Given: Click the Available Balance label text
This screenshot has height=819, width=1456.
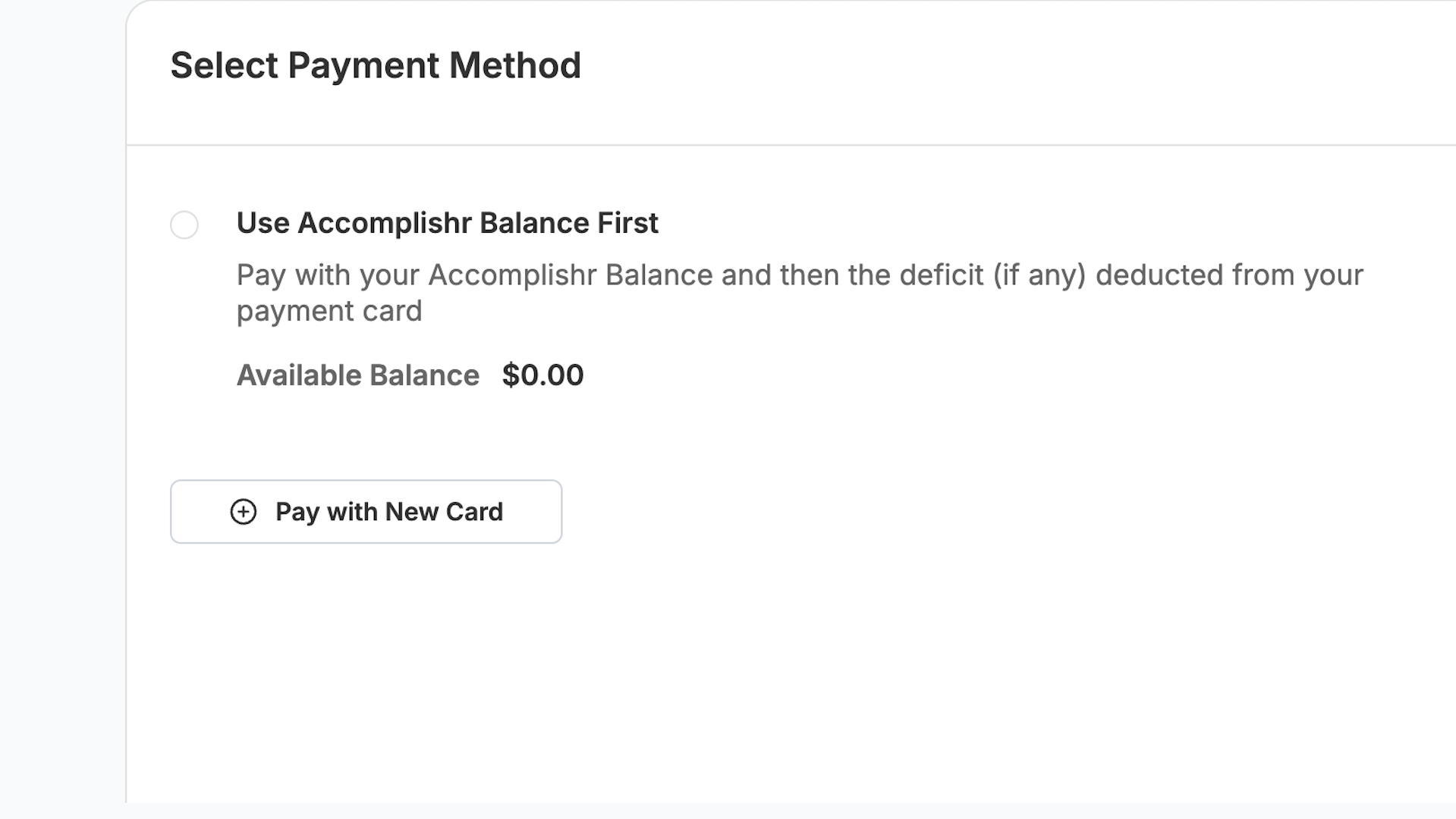Looking at the screenshot, I should click(358, 375).
